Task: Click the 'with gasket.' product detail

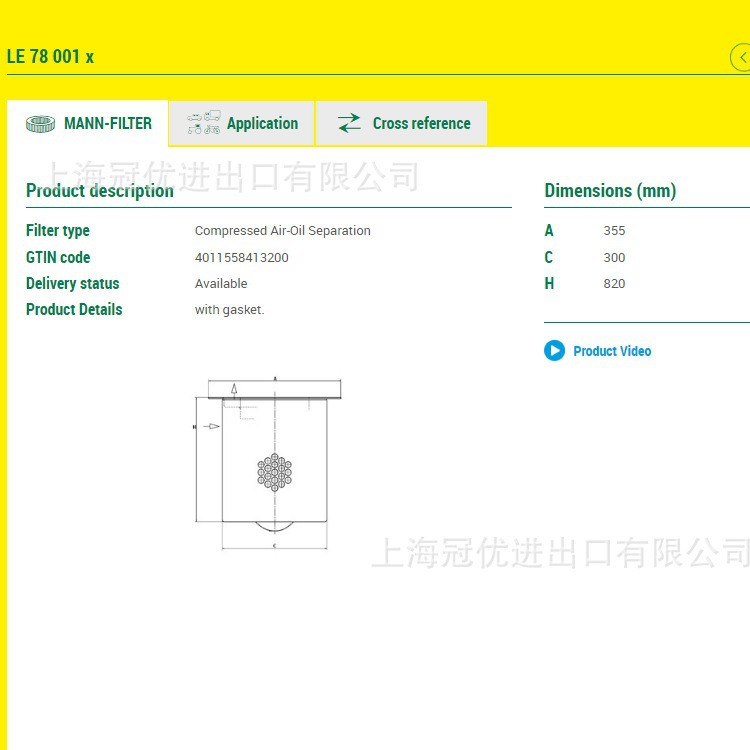Action: point(230,310)
